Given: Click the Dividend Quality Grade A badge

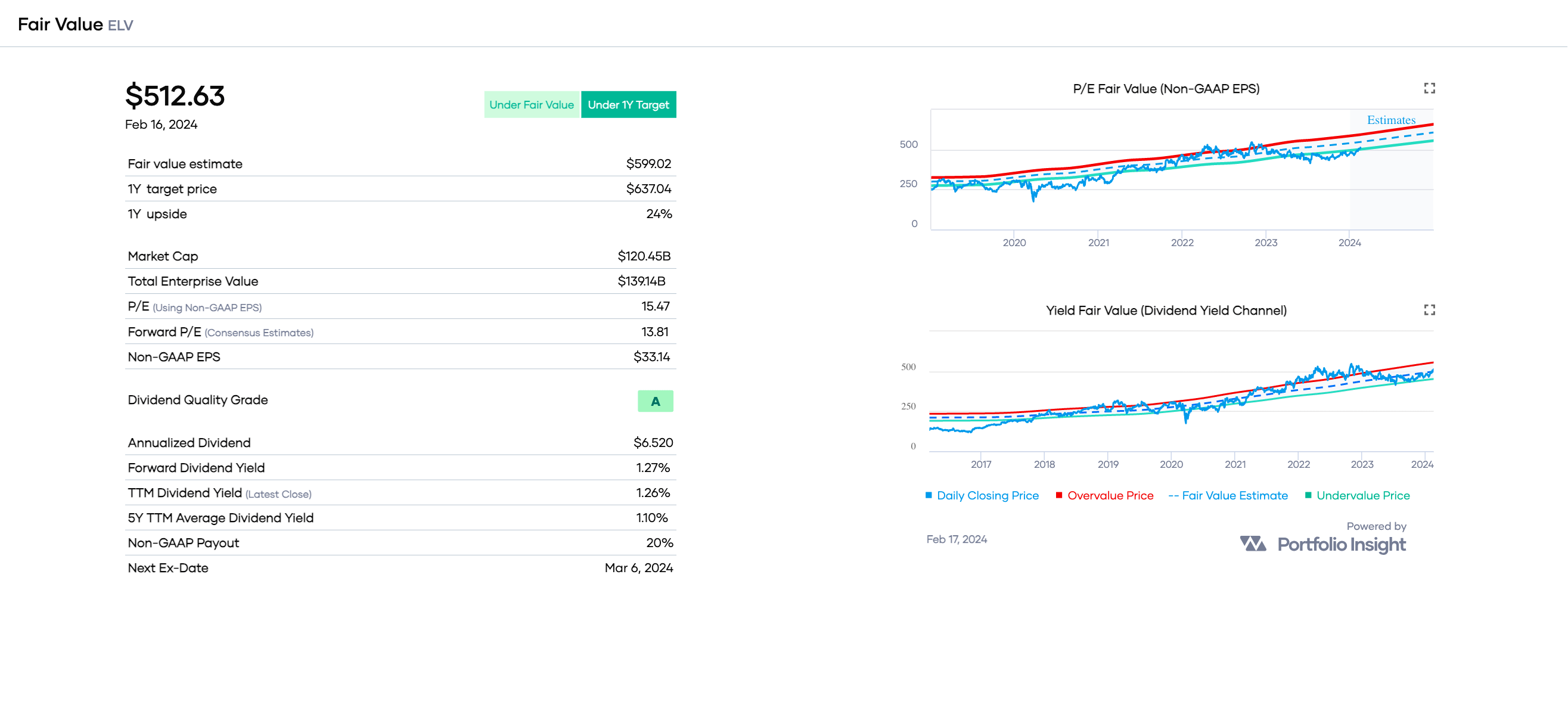Looking at the screenshot, I should [x=655, y=401].
